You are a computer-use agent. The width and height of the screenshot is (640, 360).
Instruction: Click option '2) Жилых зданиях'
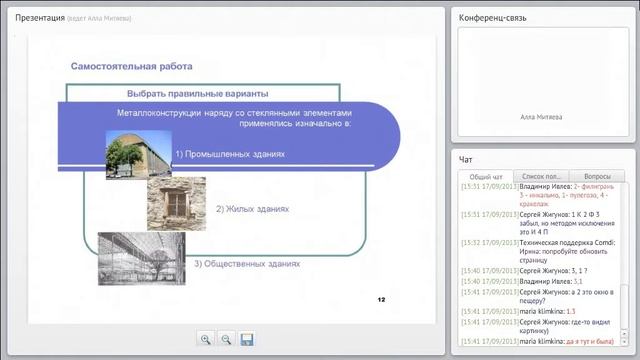(x=252, y=209)
